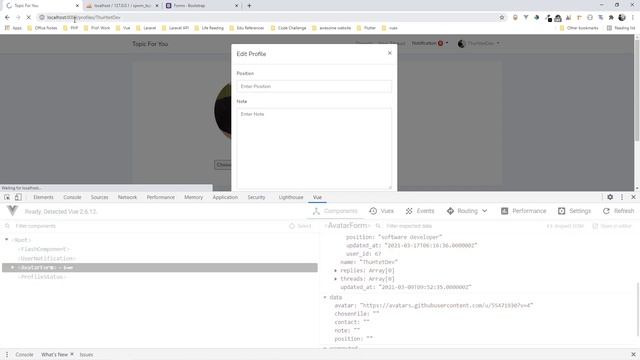Open the Vue bookmarks folder
This screenshot has height=360, width=640.
point(123,28)
